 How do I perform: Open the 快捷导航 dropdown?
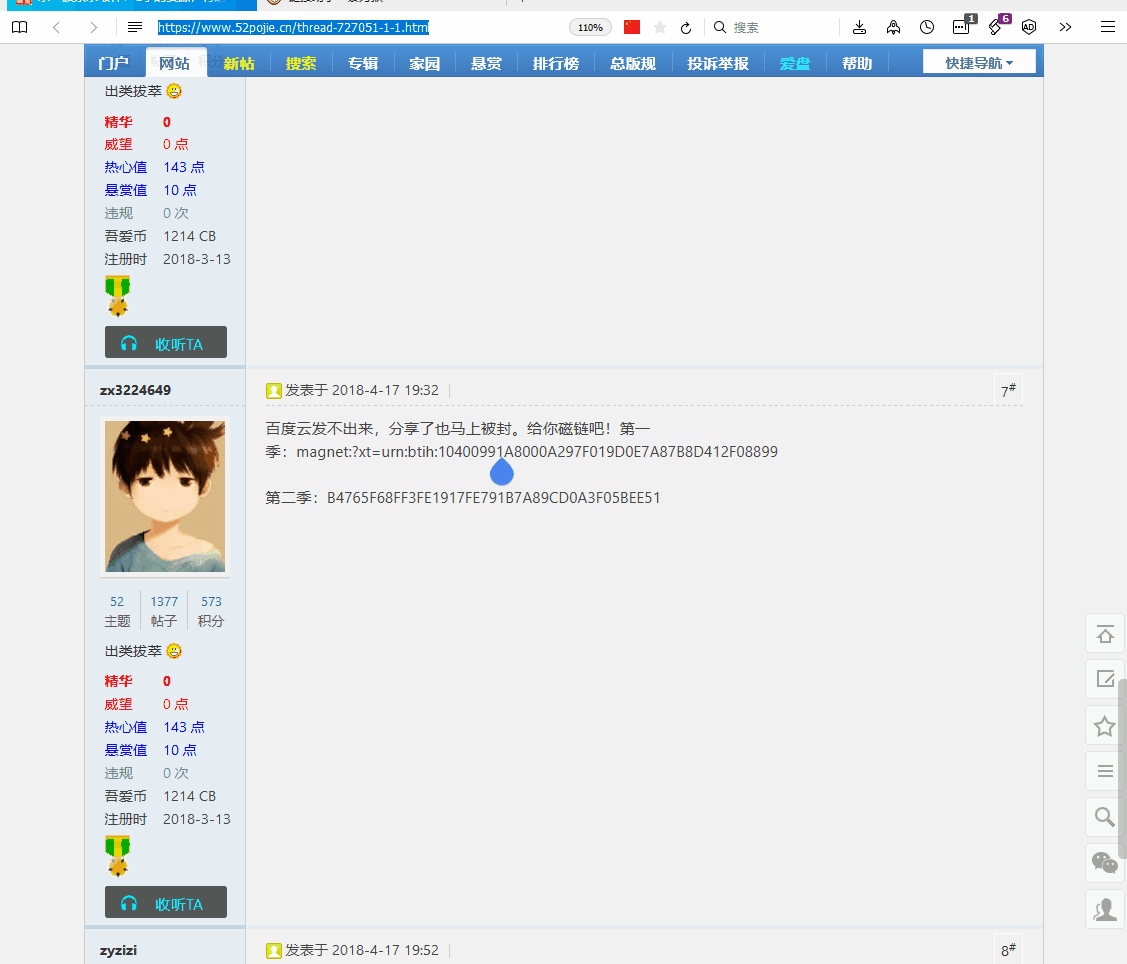(979, 61)
